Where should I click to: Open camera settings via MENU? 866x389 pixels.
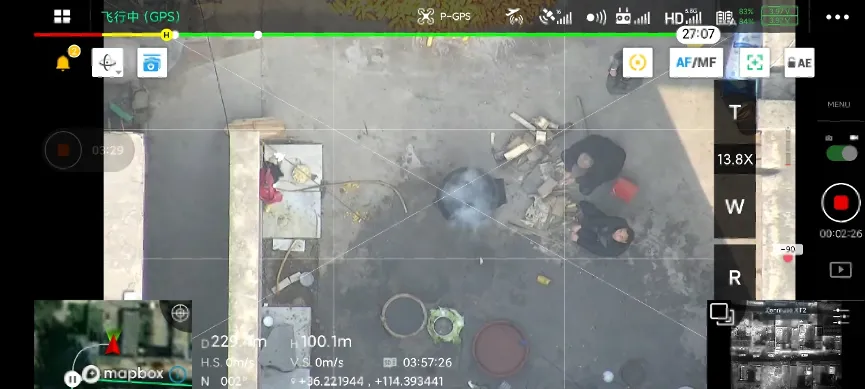click(838, 104)
